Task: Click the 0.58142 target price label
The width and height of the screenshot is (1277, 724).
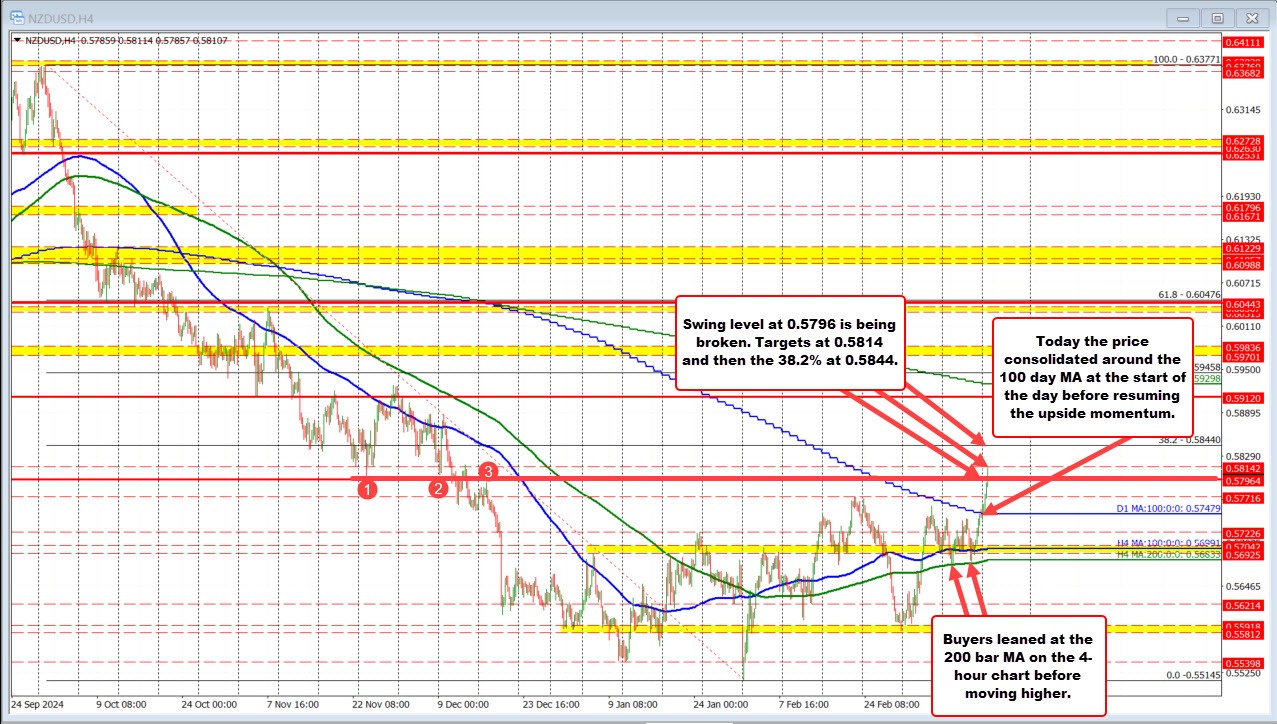Action: (x=1247, y=467)
